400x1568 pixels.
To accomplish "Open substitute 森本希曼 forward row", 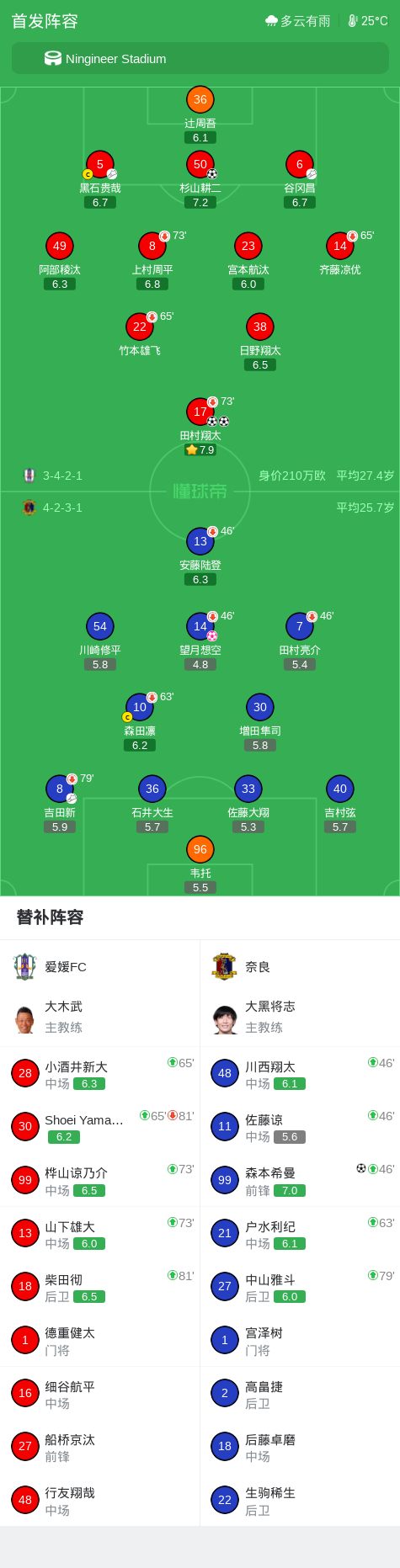I will [300, 1180].
